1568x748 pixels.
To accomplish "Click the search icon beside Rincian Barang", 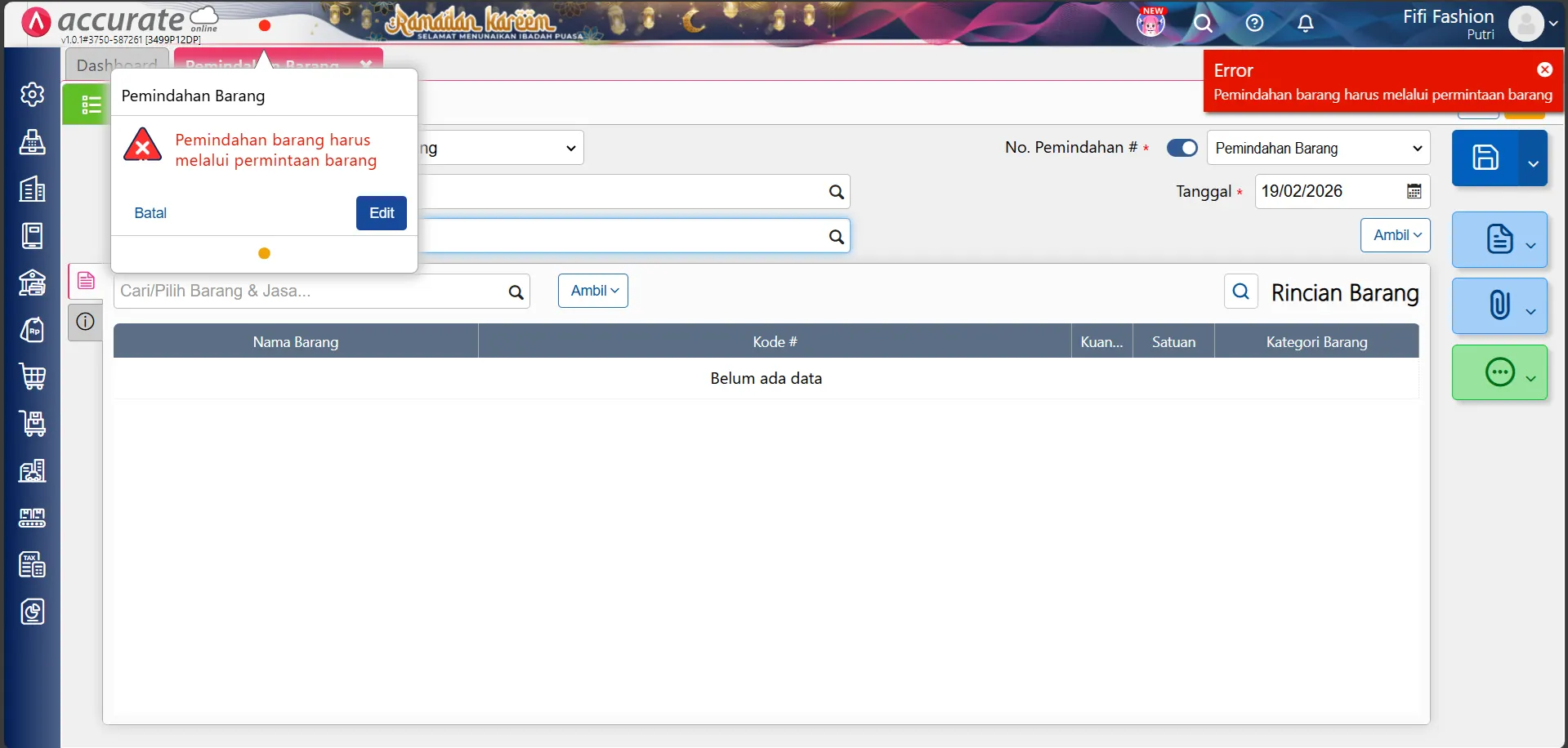I will pyautogui.click(x=1240, y=292).
